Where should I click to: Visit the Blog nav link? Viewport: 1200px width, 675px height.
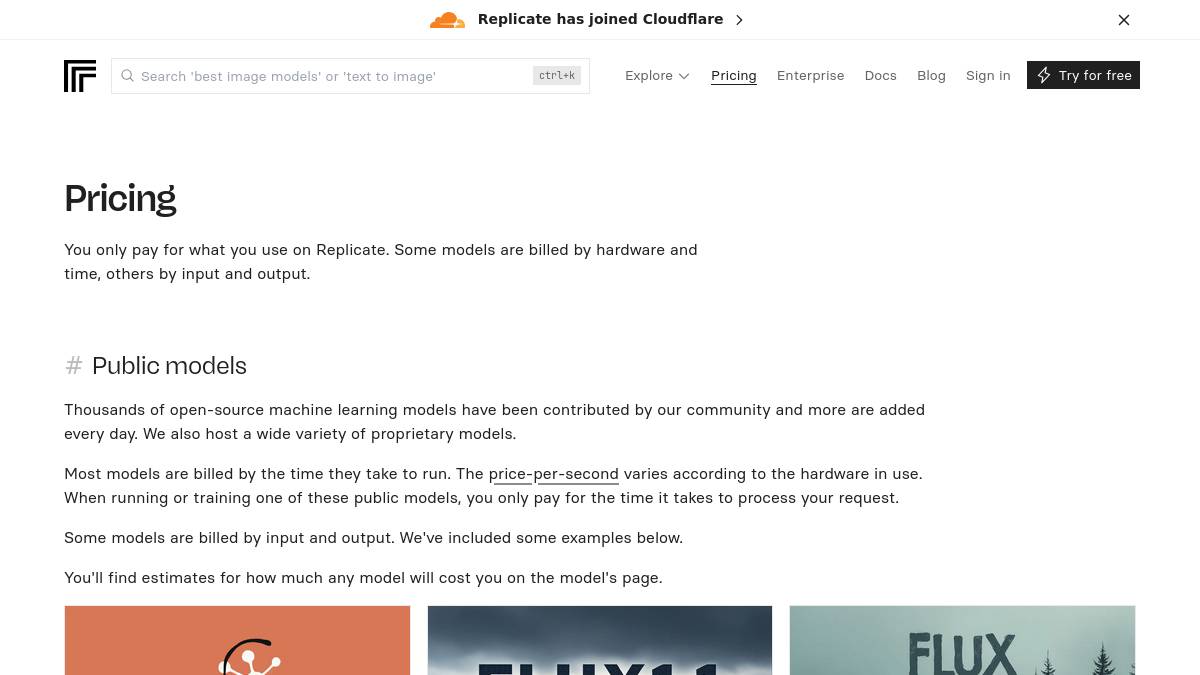931,76
